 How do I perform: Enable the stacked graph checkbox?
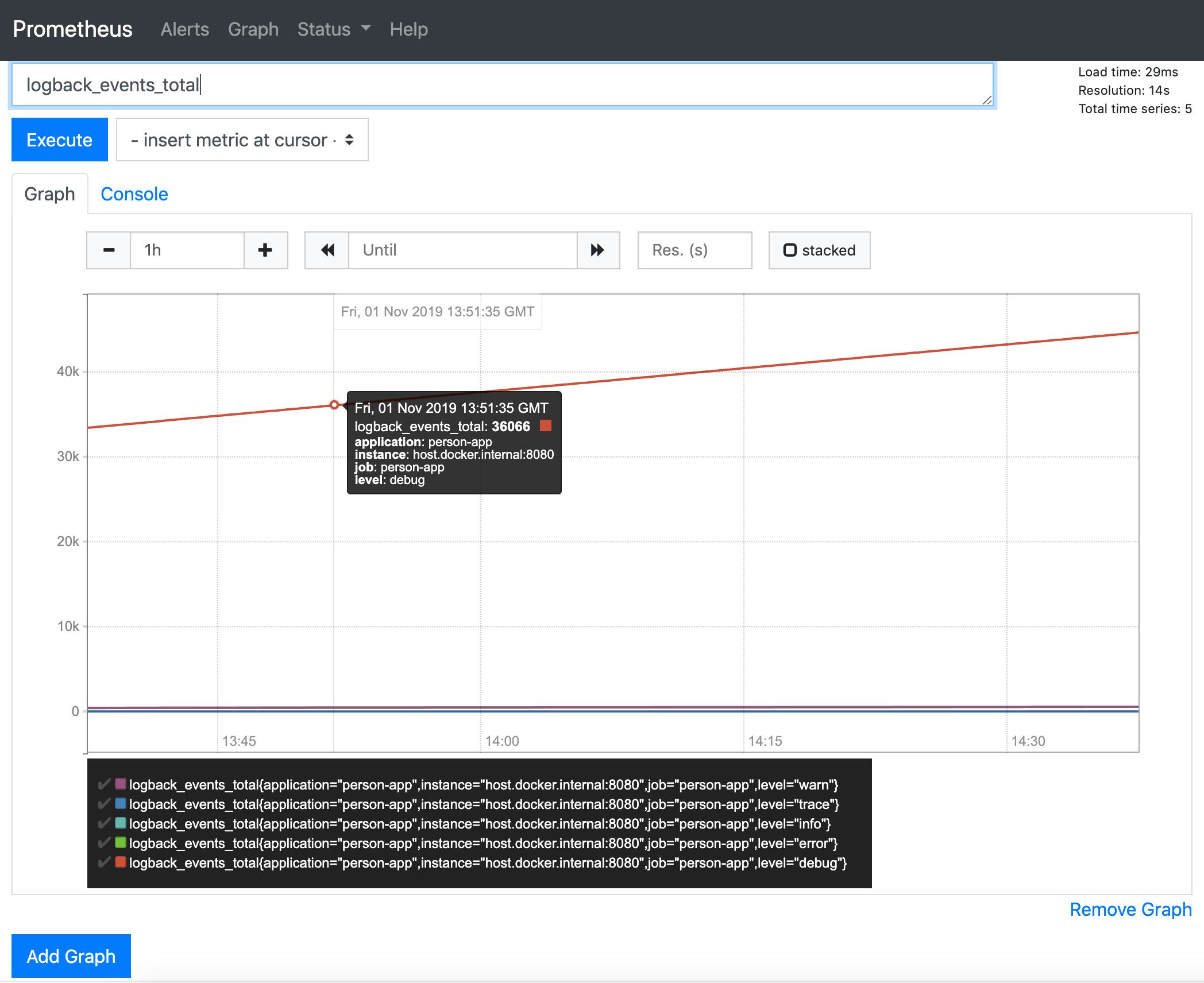coord(790,249)
